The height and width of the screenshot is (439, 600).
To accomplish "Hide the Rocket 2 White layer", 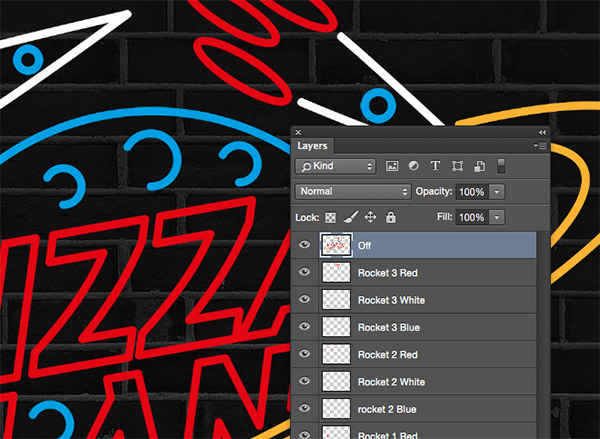I will click(x=305, y=381).
